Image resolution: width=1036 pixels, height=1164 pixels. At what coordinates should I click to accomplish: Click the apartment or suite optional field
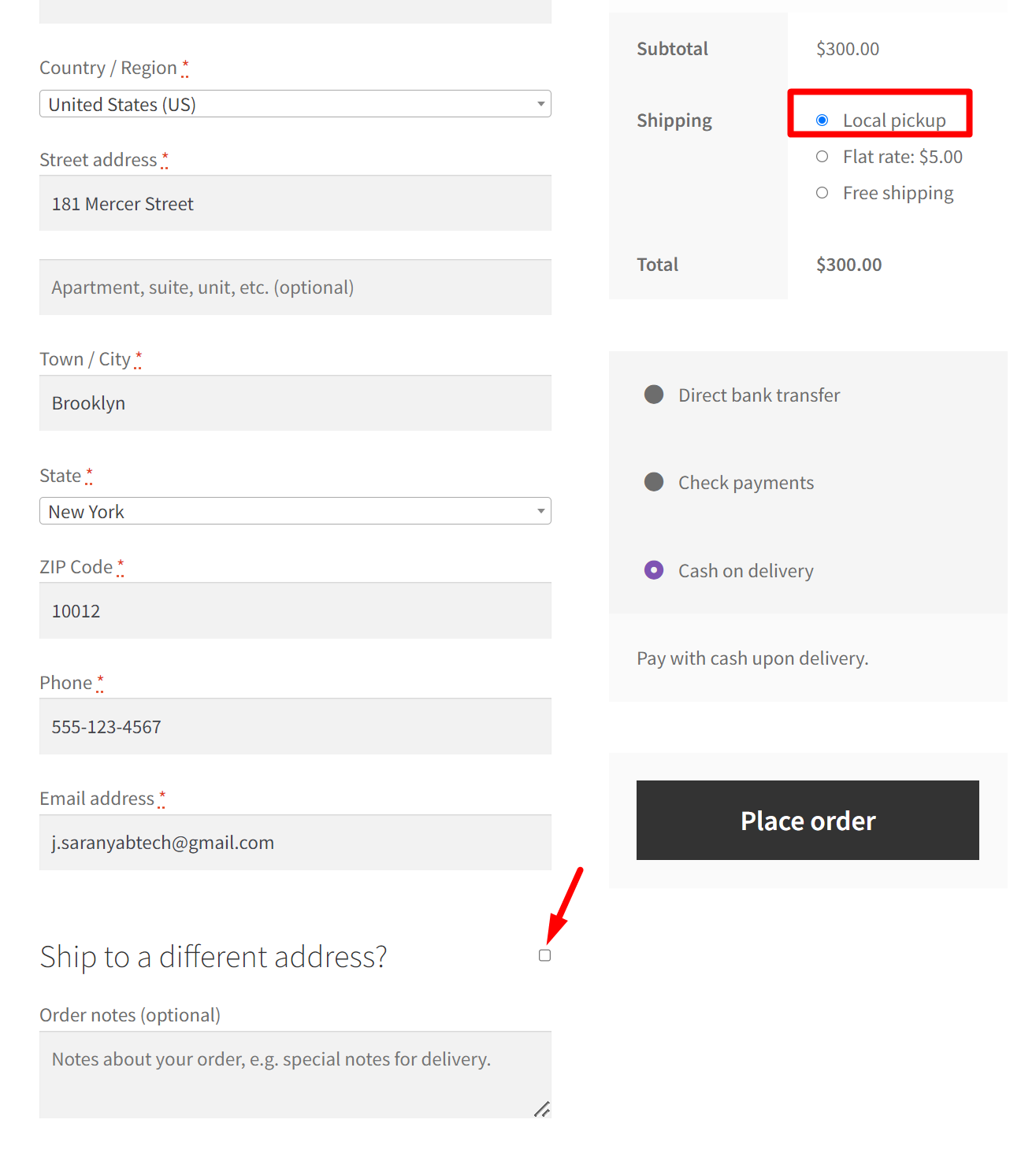pyautogui.click(x=295, y=287)
